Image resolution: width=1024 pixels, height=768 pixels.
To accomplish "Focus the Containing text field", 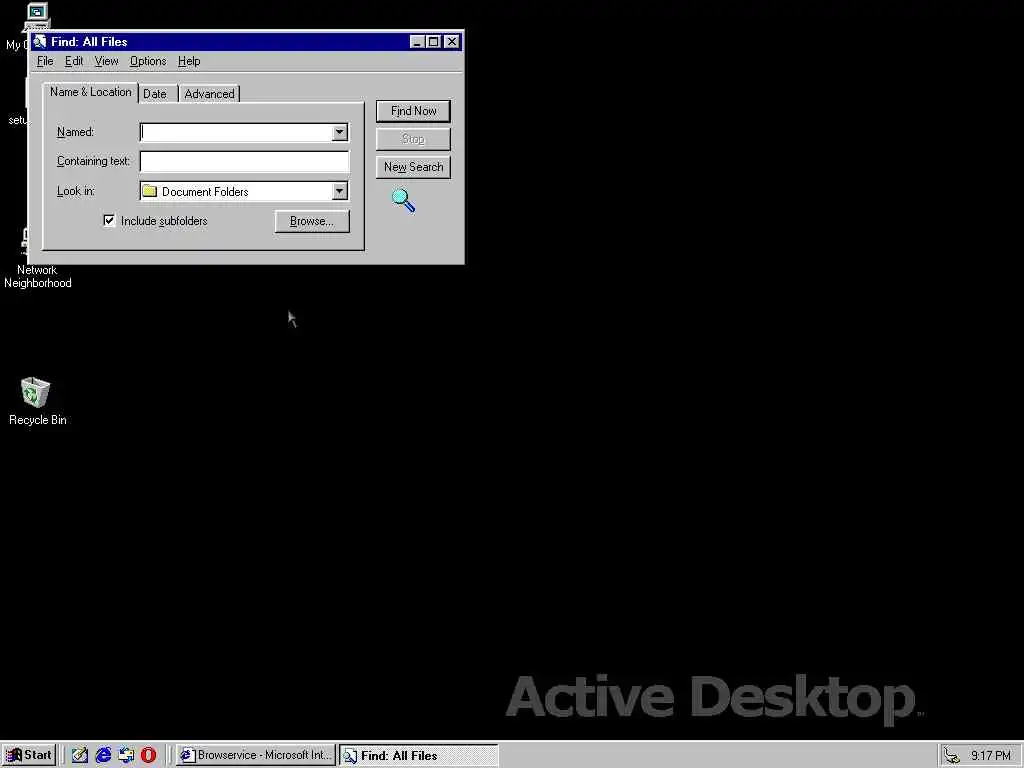I will coord(245,161).
